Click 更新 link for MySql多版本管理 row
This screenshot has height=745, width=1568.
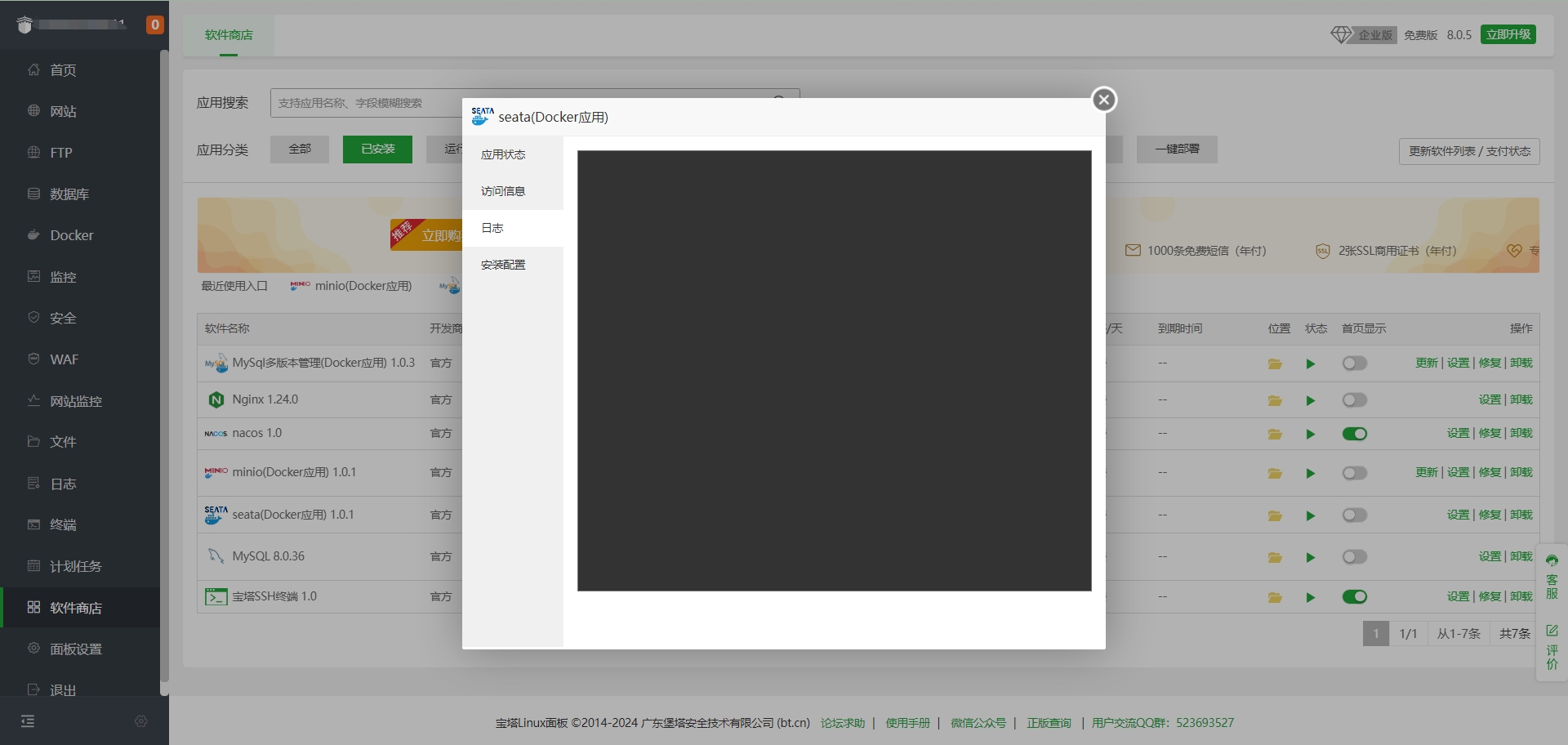1427,363
